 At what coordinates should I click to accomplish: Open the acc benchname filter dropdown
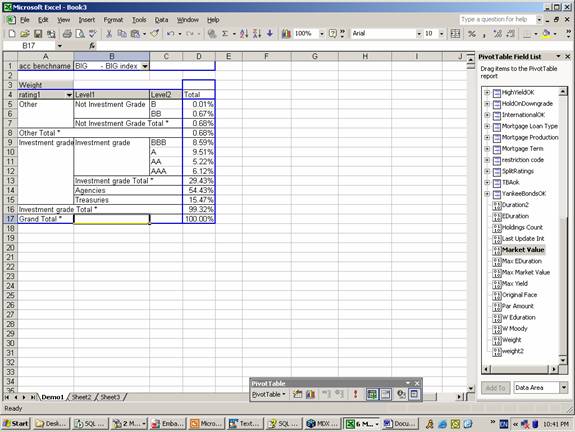click(145, 66)
